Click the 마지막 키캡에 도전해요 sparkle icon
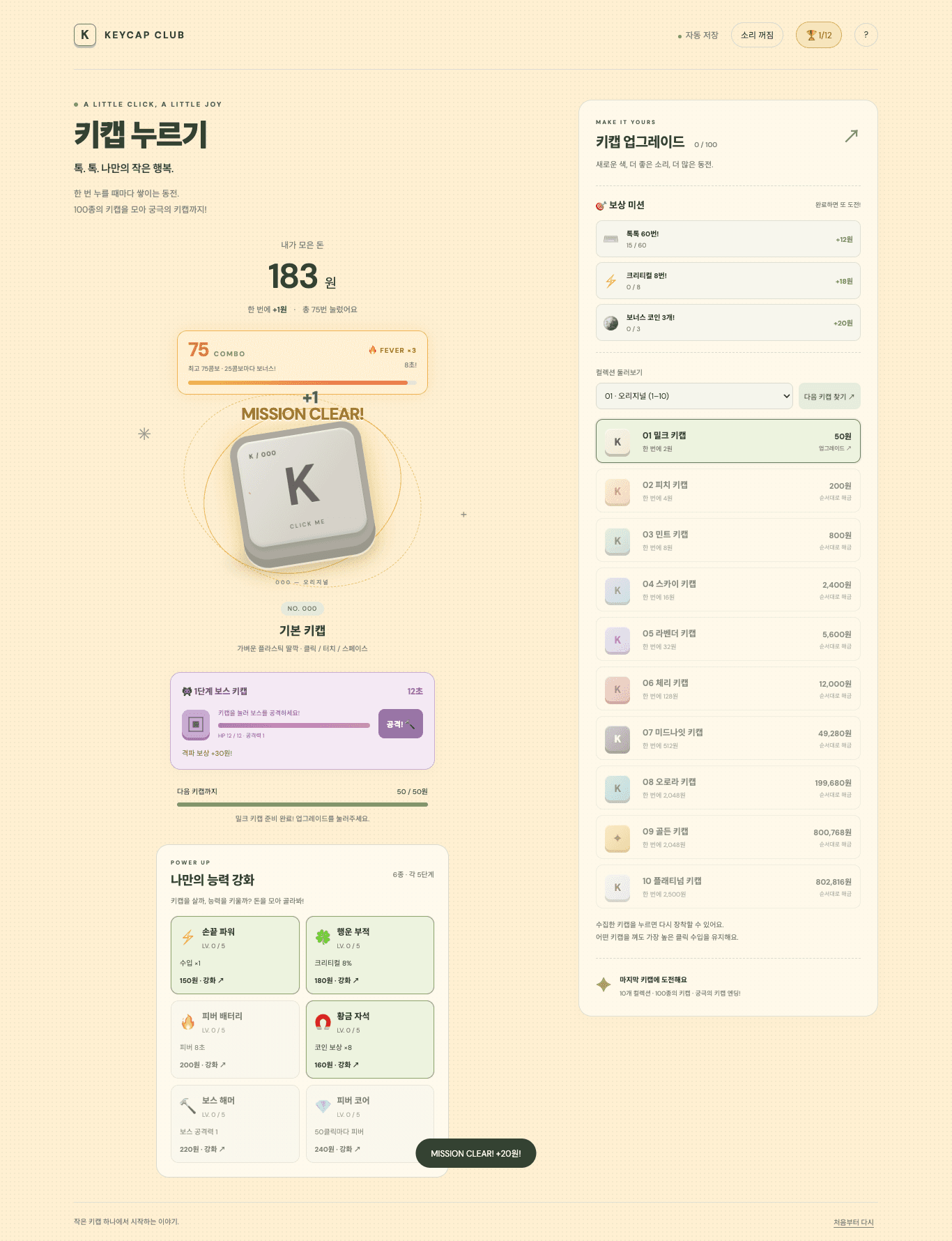Viewport: 952px width, 1241px height. point(604,984)
